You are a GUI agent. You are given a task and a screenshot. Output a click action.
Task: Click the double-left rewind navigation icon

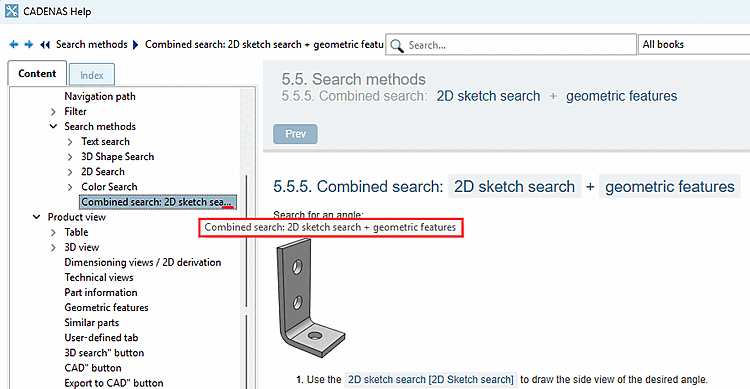pyautogui.click(x=45, y=44)
